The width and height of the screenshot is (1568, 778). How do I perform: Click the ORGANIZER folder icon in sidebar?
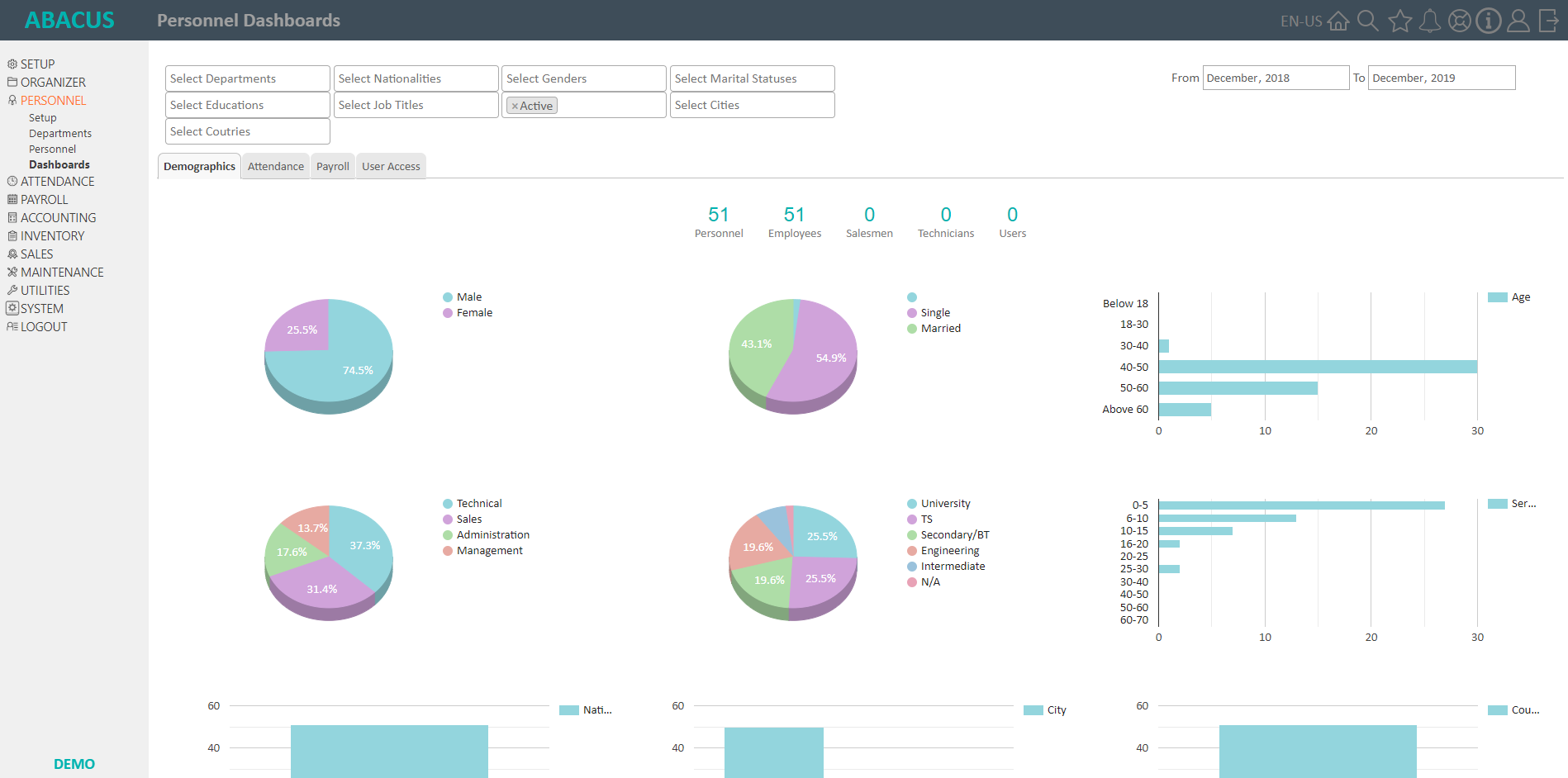tap(12, 82)
